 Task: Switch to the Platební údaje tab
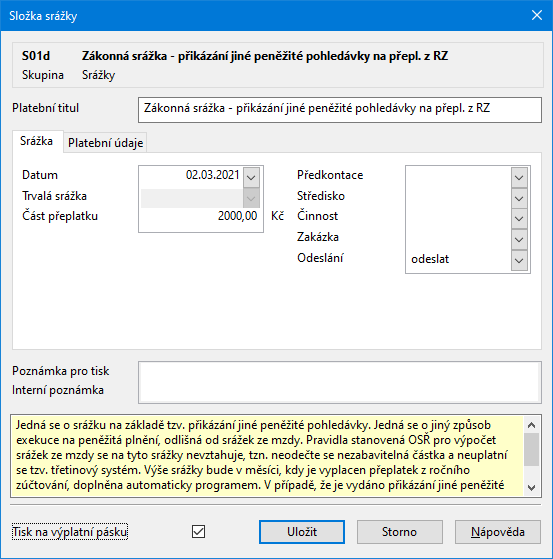point(106,143)
